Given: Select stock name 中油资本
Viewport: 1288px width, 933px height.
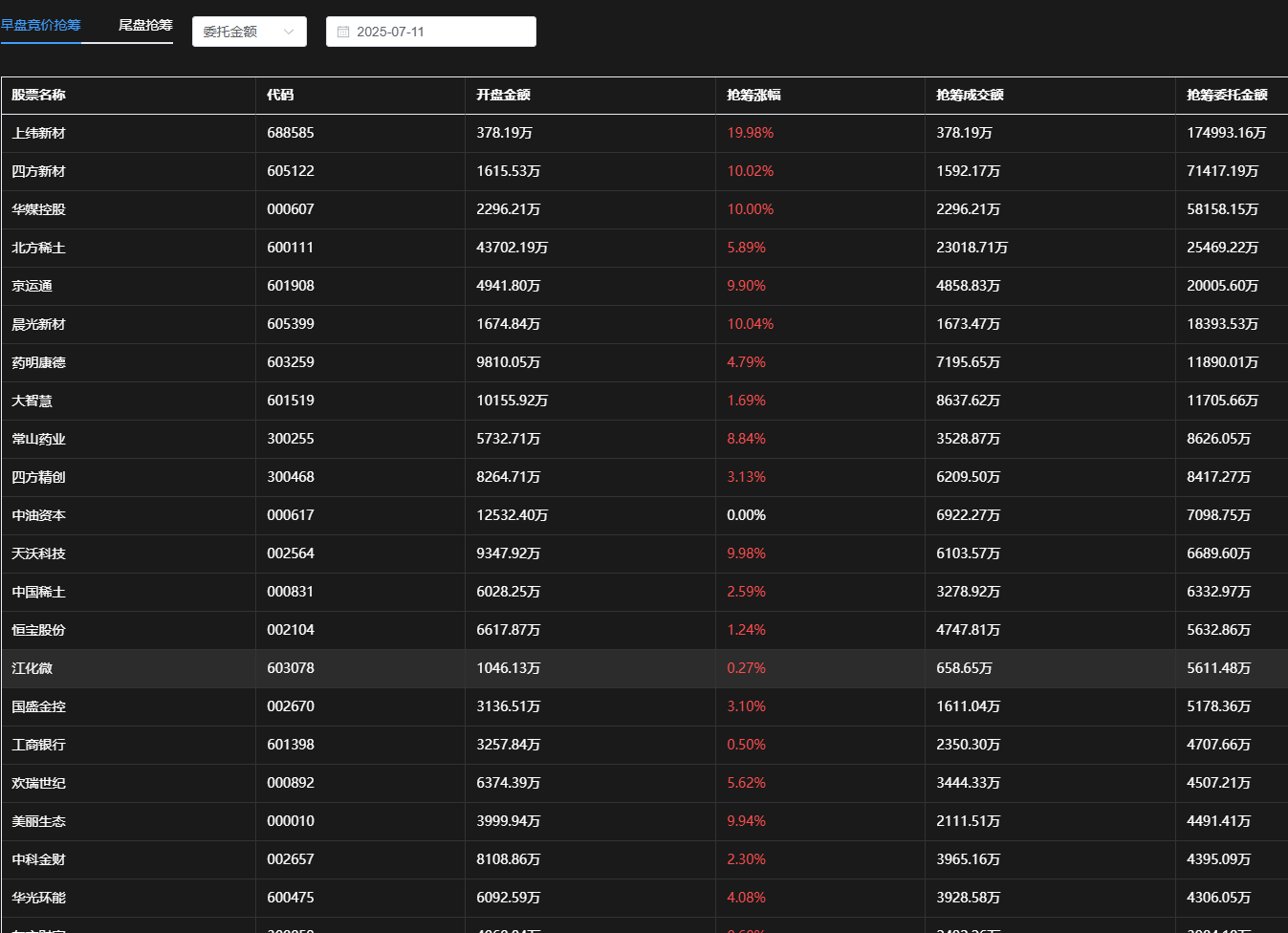Looking at the screenshot, I should (x=39, y=515).
